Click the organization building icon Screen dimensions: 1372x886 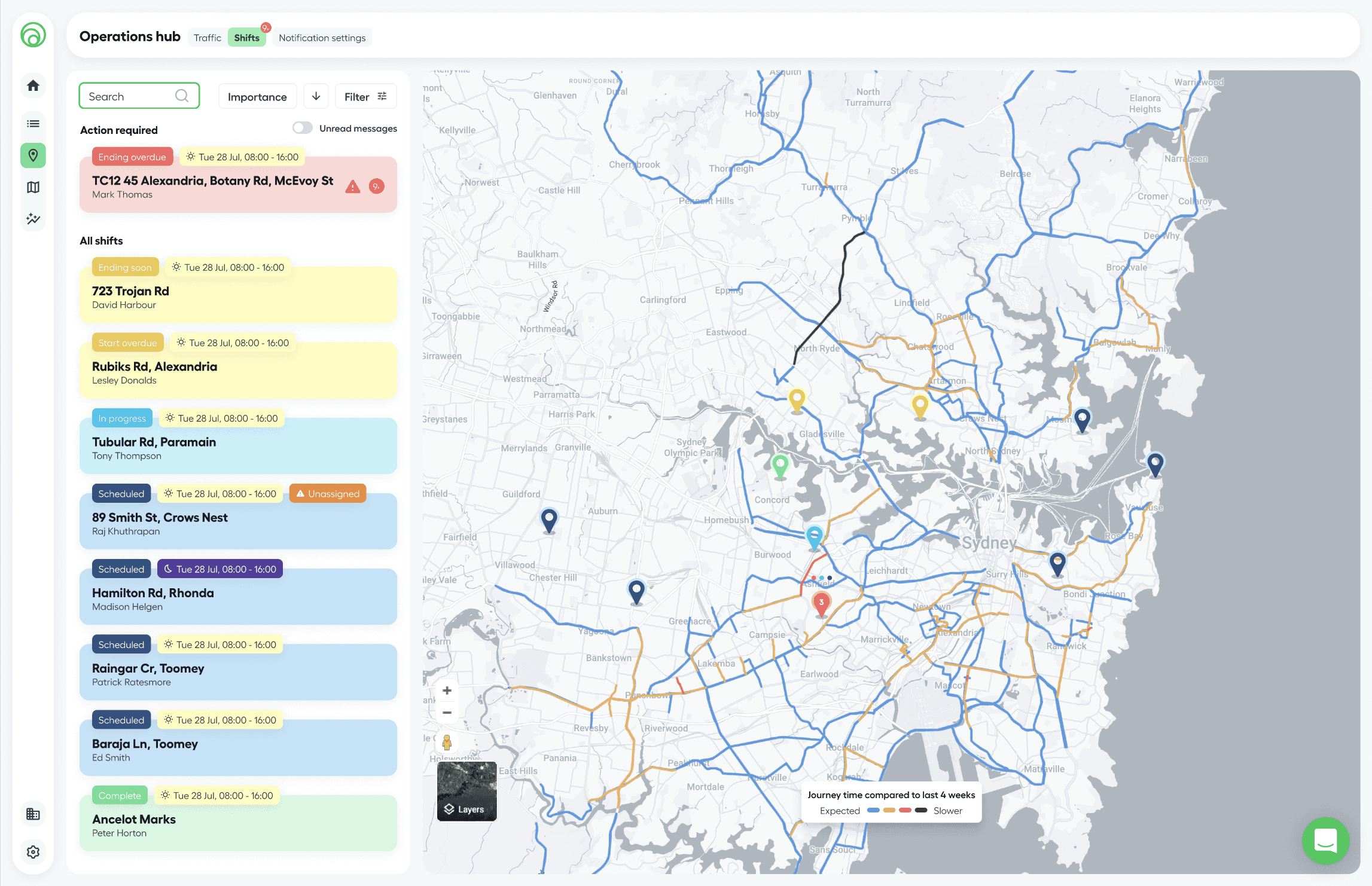(x=33, y=814)
